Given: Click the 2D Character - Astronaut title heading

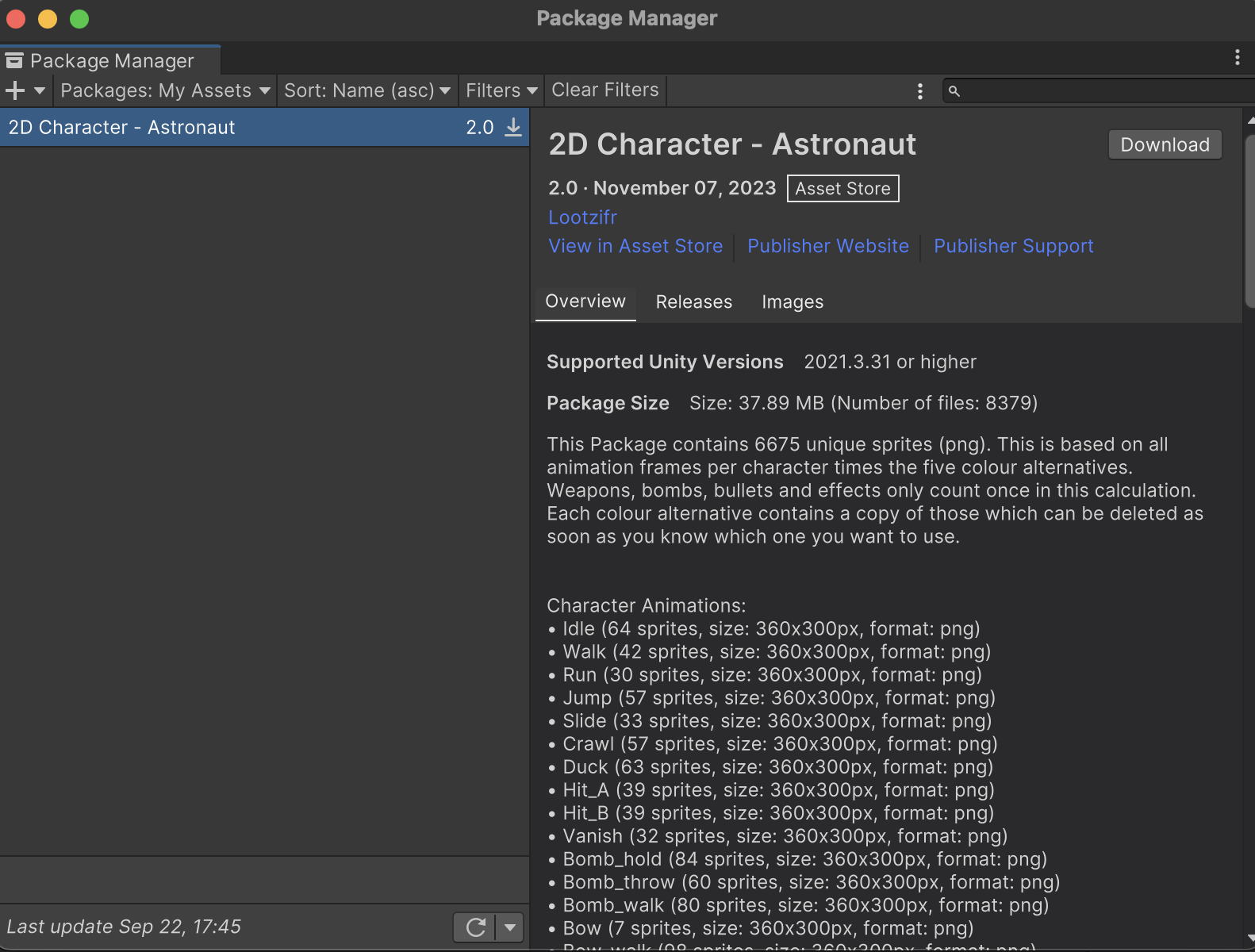Looking at the screenshot, I should (x=732, y=144).
